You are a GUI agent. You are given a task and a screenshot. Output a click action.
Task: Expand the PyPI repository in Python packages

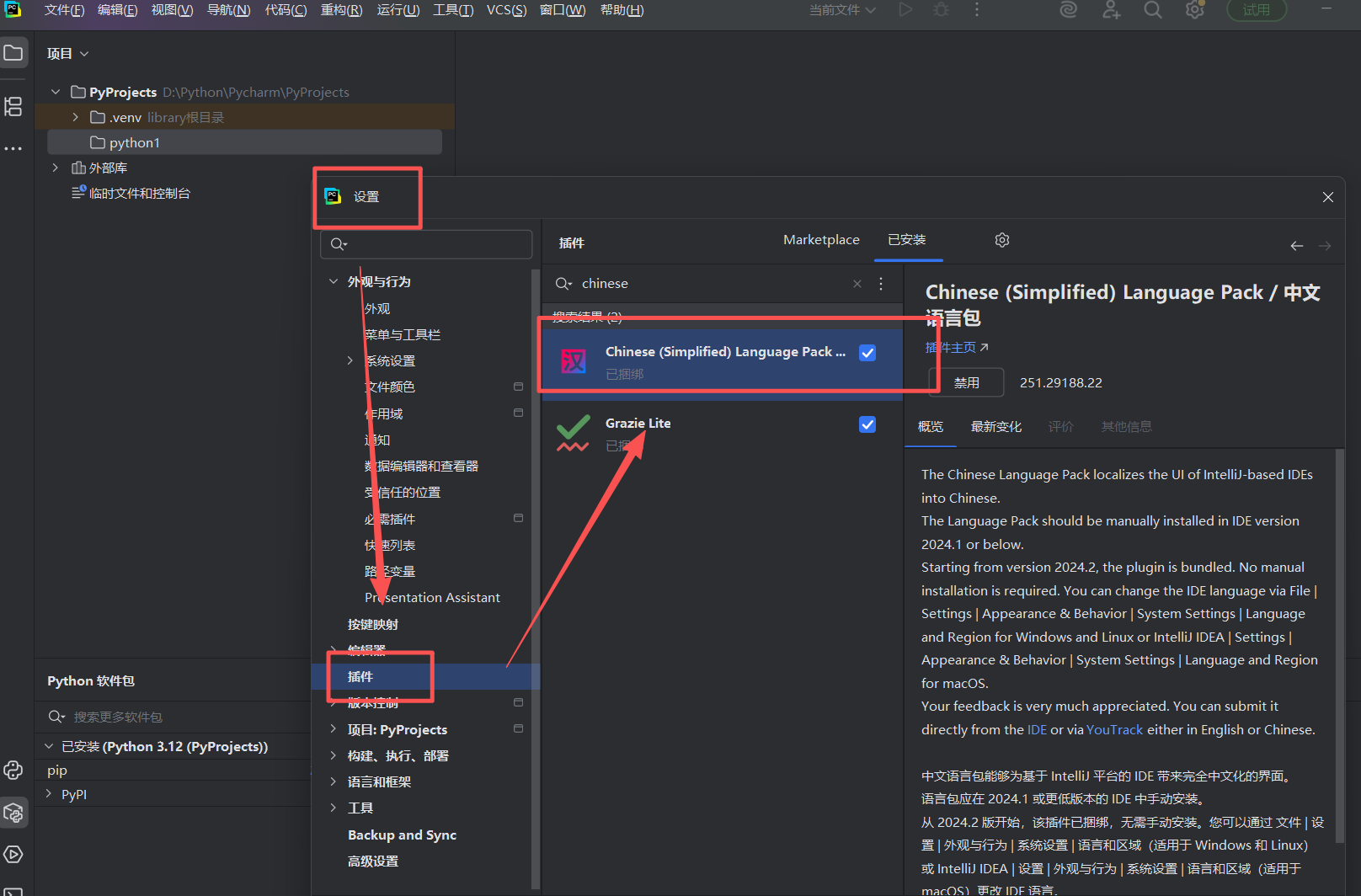tap(49, 793)
